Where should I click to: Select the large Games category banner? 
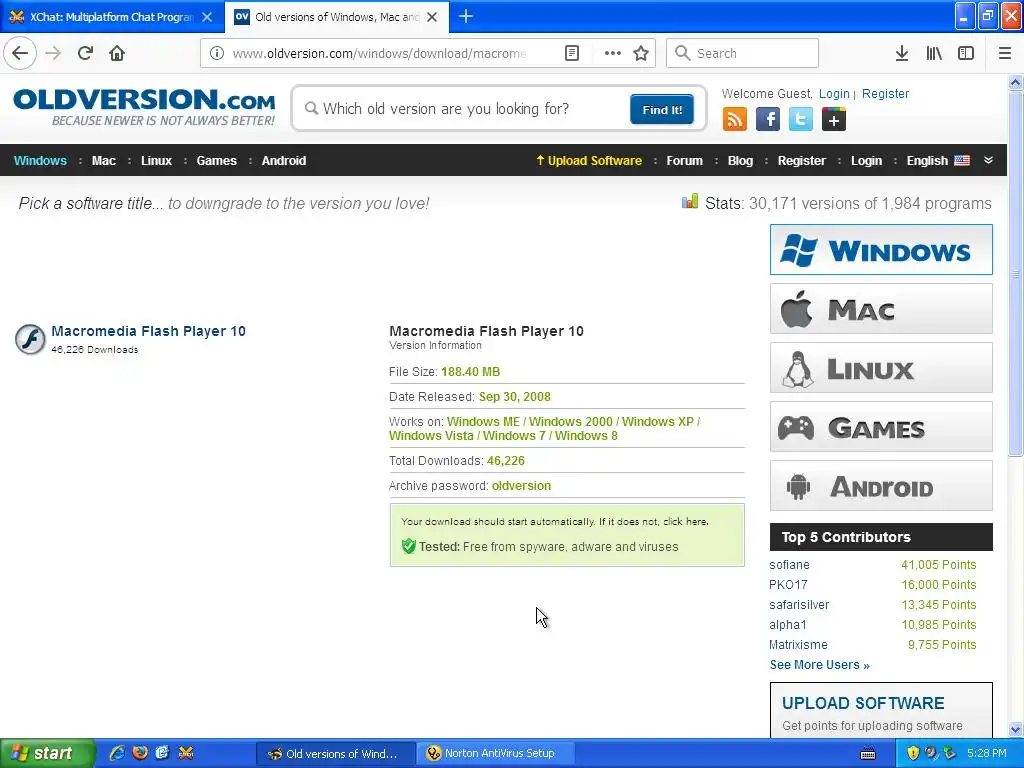881,427
